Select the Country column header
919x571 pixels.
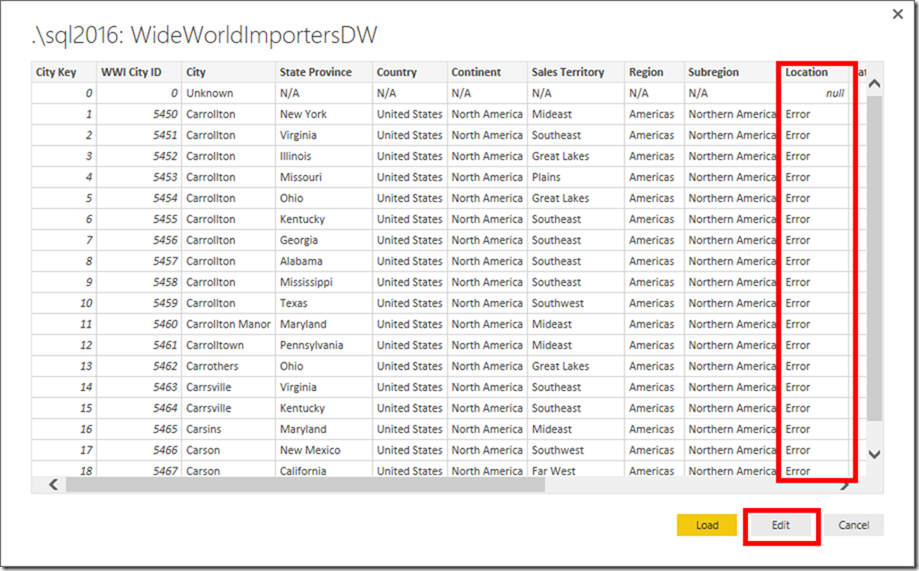click(x=410, y=72)
